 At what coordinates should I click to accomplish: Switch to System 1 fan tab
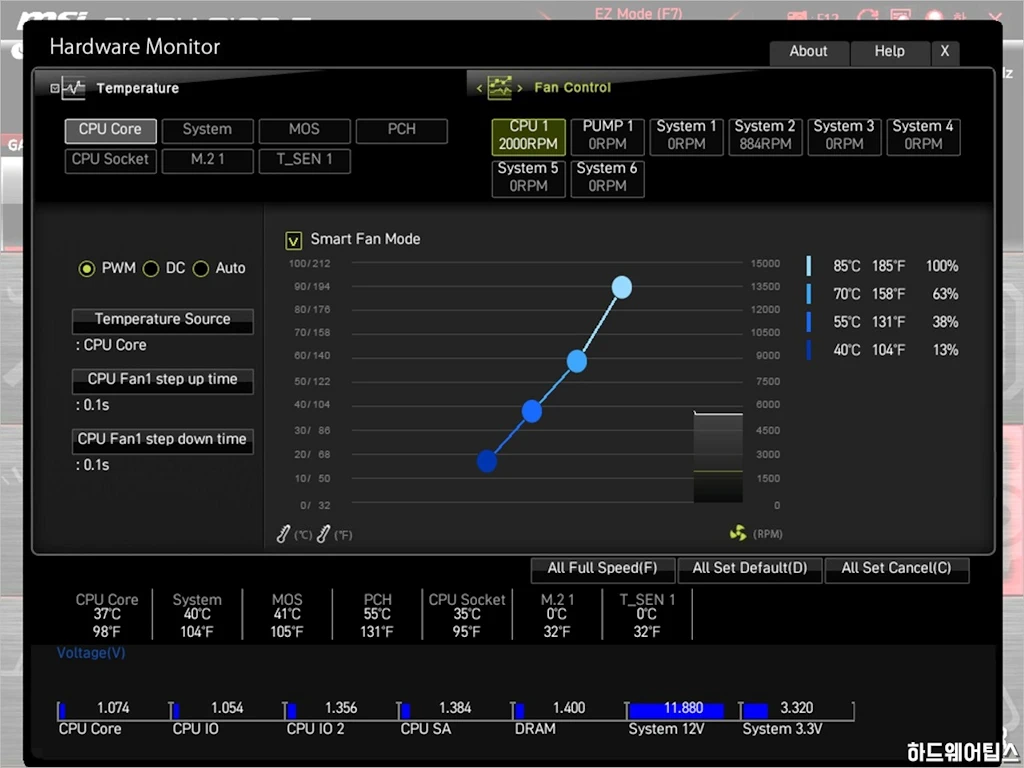[686, 136]
